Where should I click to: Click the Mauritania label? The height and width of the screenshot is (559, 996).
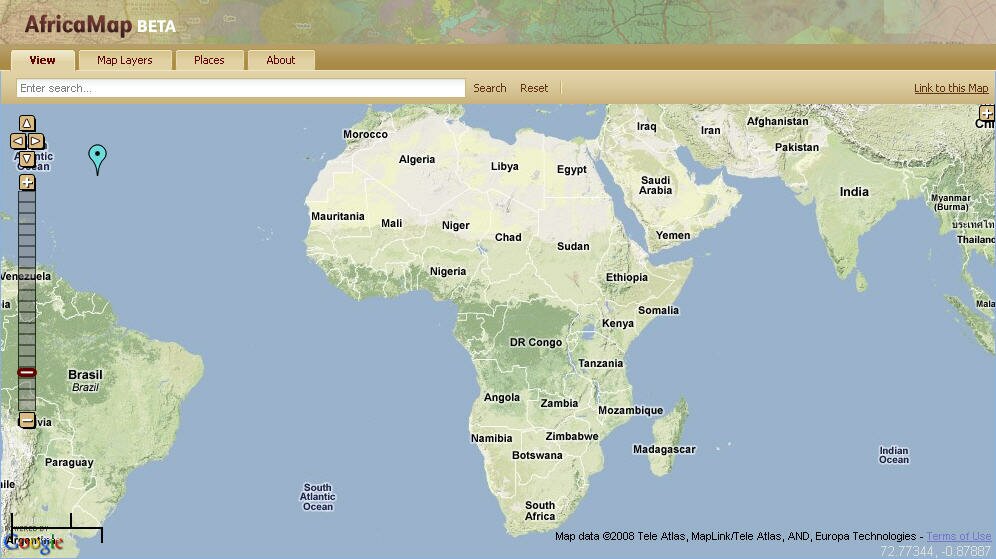pos(337,217)
